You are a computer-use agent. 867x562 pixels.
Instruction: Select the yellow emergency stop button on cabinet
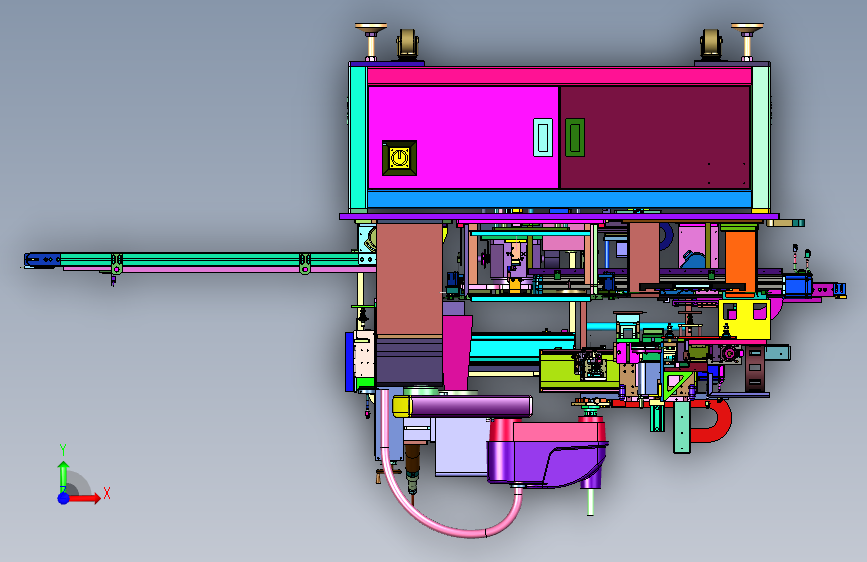[399, 158]
